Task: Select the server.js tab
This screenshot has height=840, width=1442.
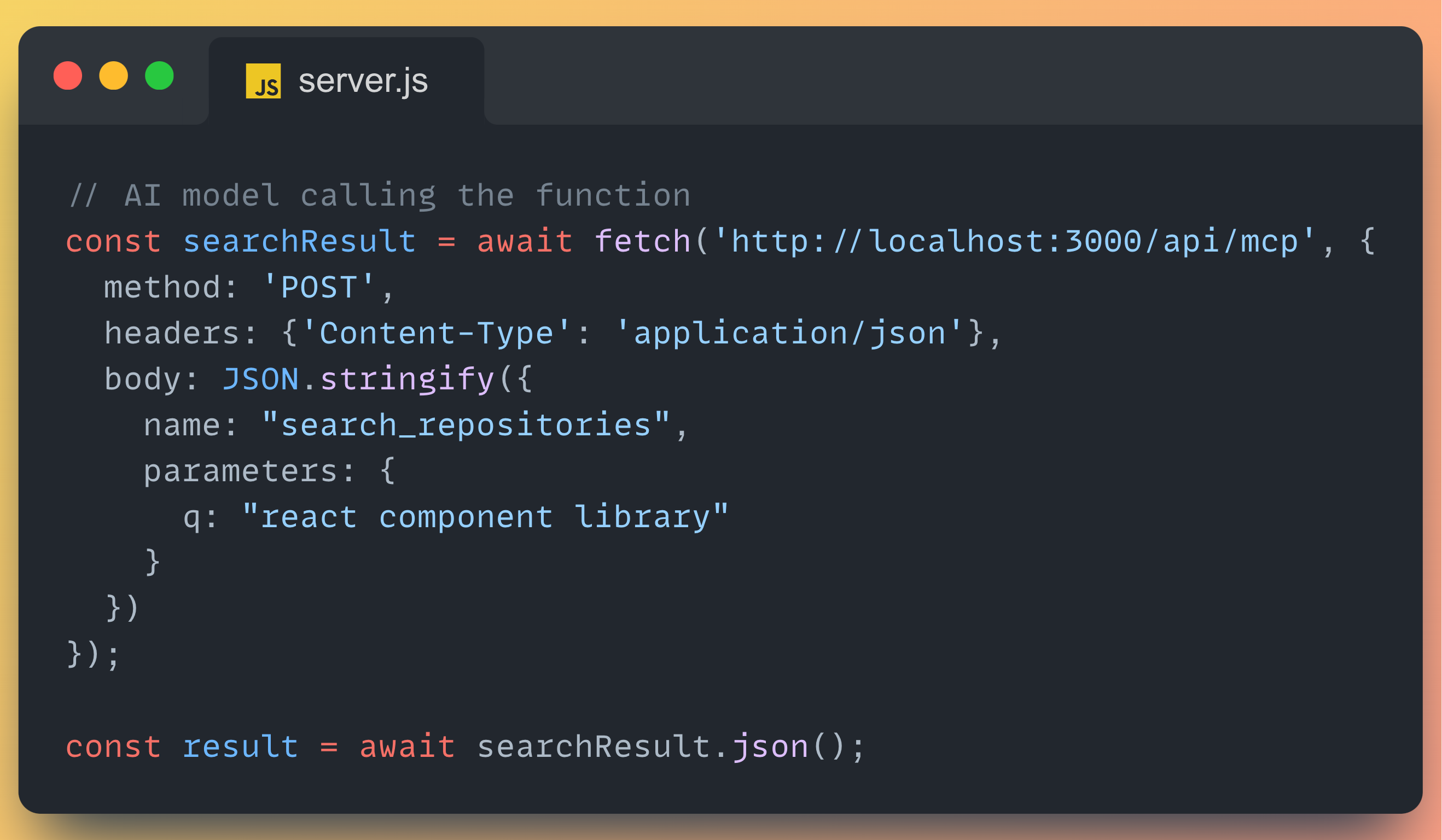Action: [363, 81]
